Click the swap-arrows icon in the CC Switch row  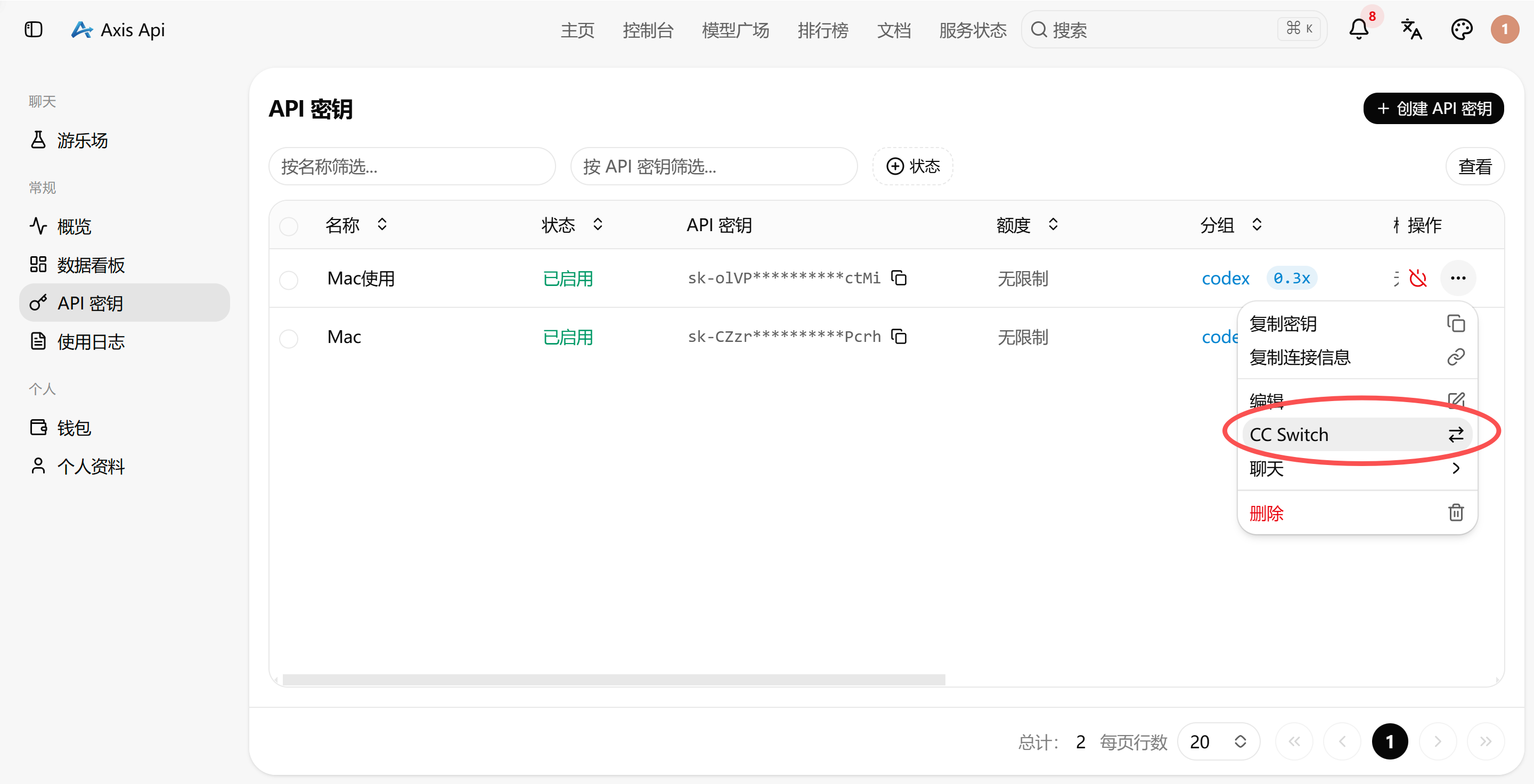coord(1455,435)
